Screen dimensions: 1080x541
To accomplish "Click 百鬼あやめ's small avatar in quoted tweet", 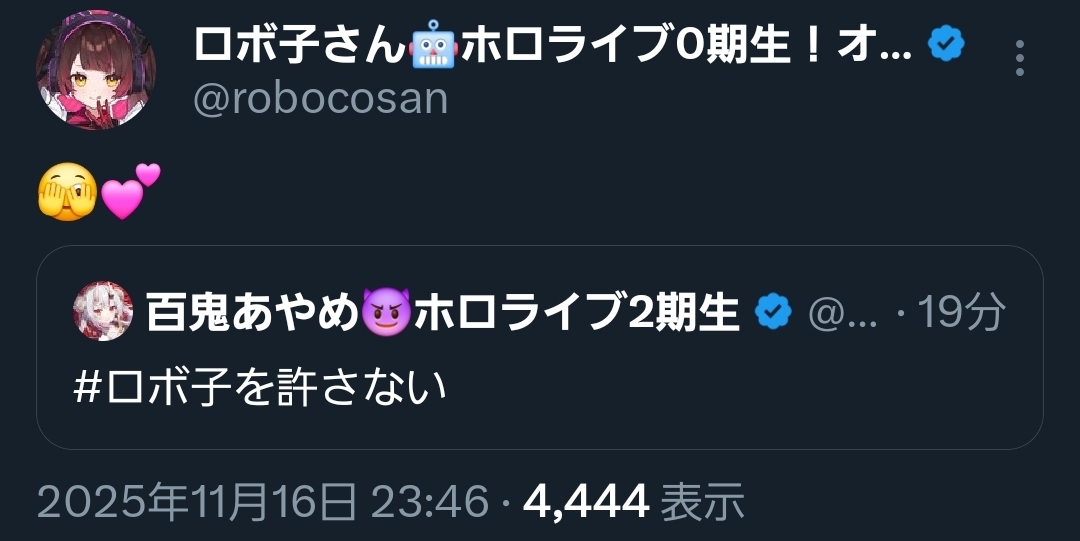I will tap(103, 311).
